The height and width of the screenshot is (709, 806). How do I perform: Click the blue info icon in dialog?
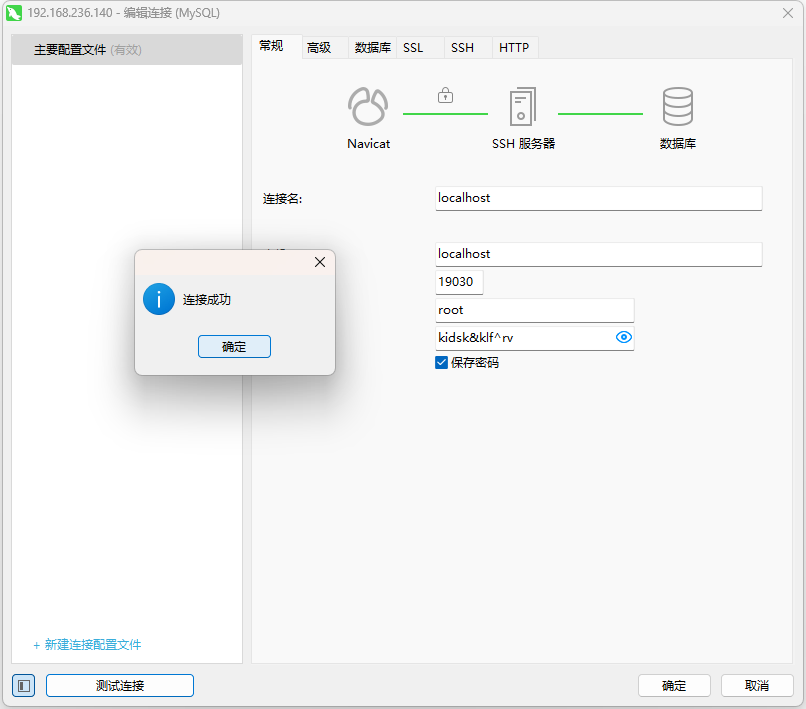point(159,299)
